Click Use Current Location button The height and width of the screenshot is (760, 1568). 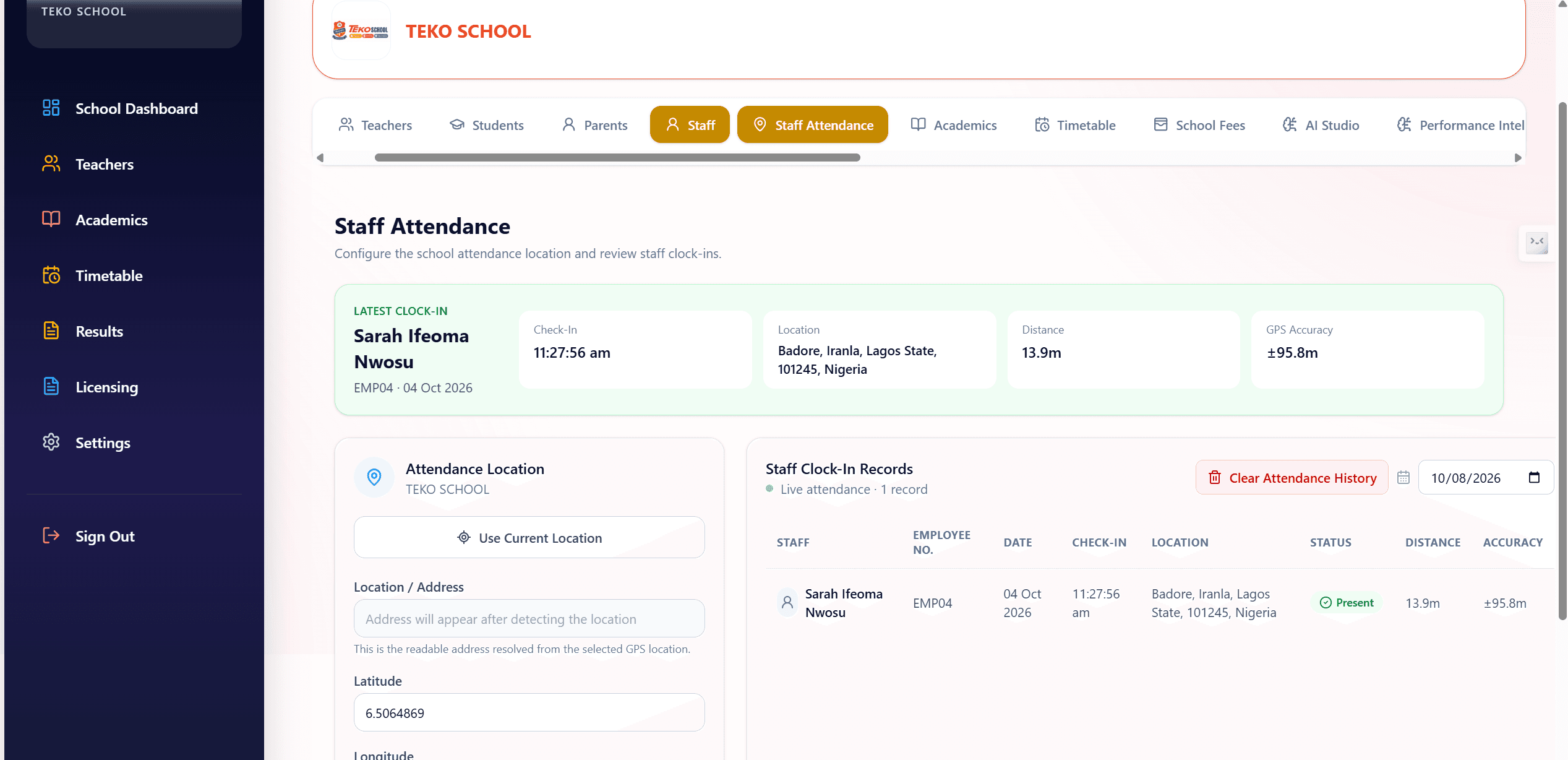tap(529, 538)
